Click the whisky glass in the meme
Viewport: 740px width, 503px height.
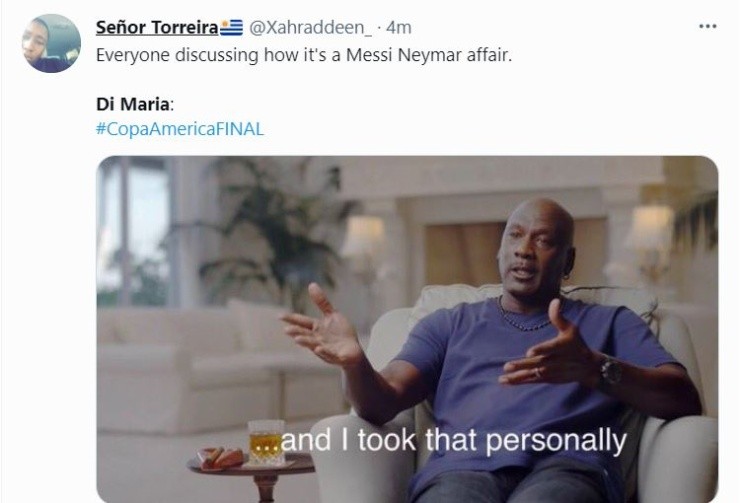pyautogui.click(x=266, y=442)
